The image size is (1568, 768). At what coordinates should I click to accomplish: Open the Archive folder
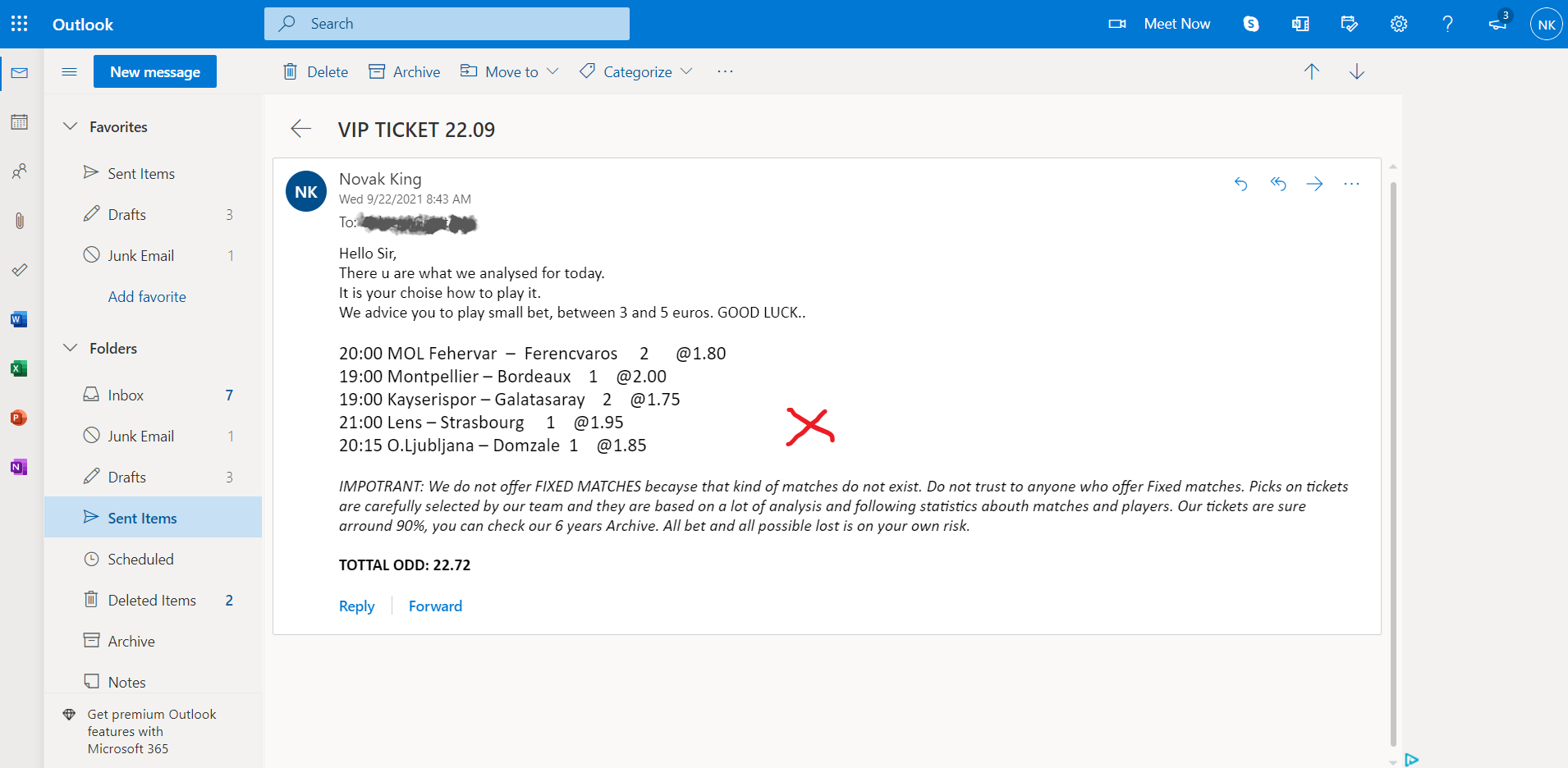click(154, 641)
